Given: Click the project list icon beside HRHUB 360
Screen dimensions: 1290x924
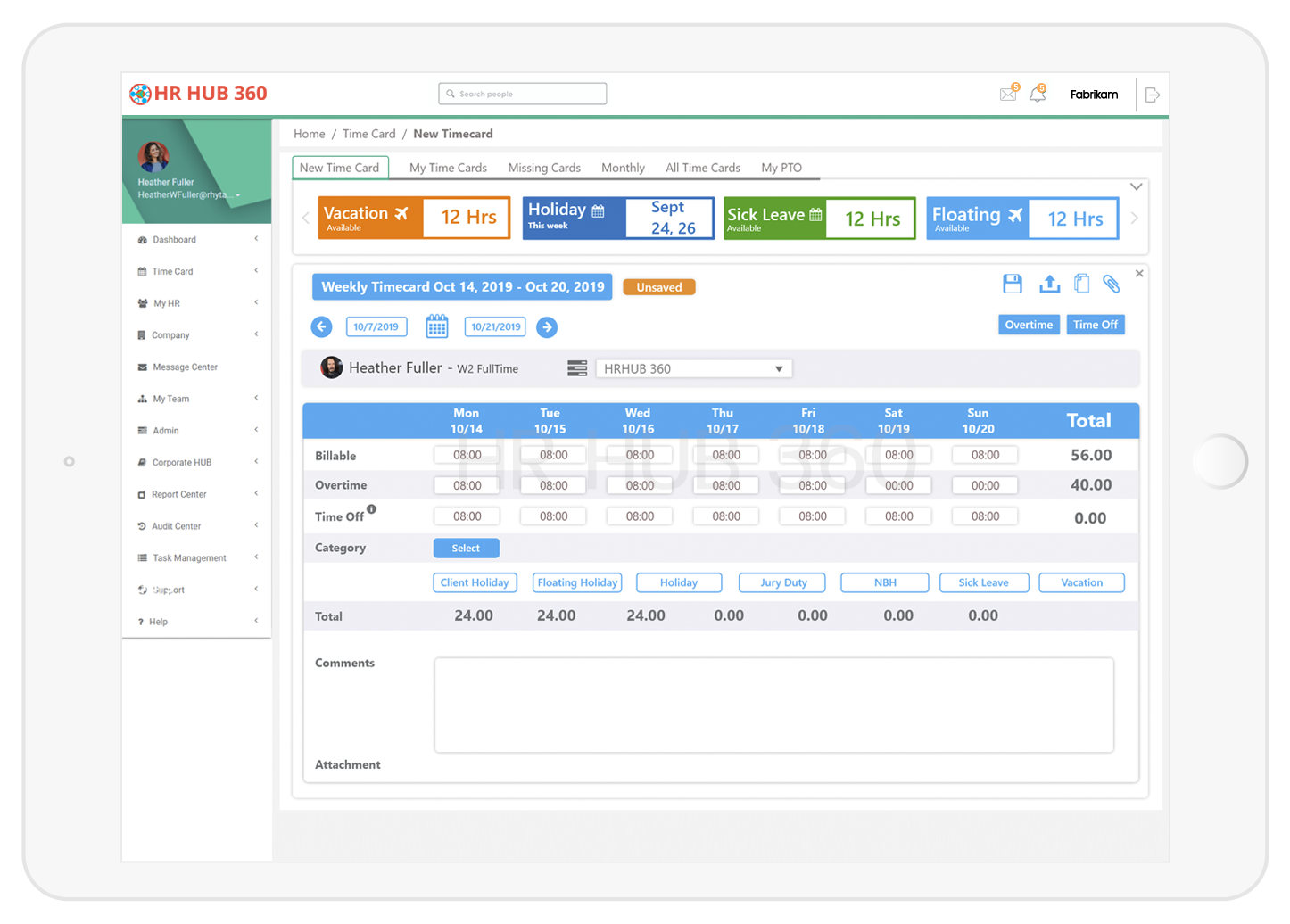Looking at the screenshot, I should pos(577,368).
